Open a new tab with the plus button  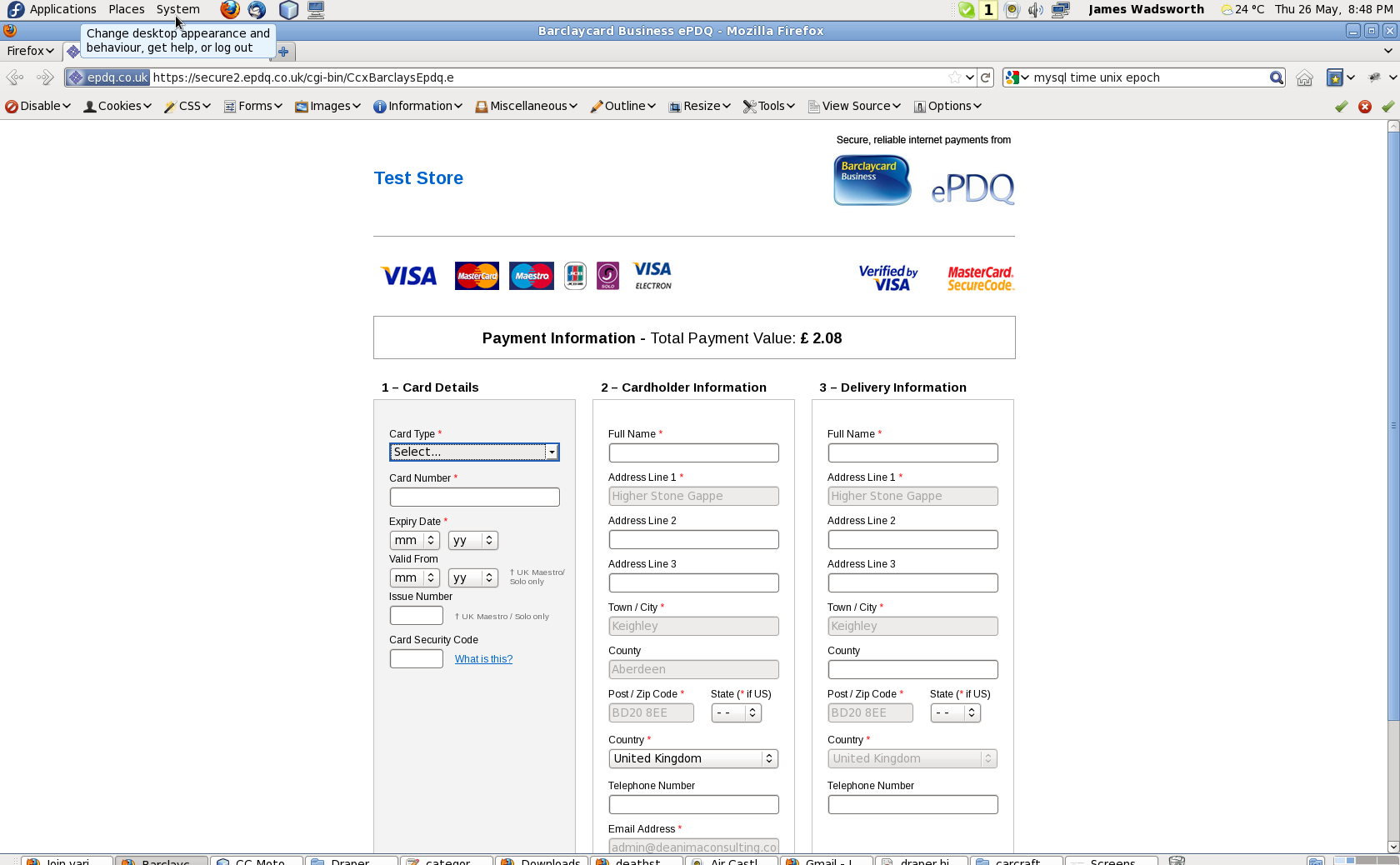pyautogui.click(x=283, y=52)
